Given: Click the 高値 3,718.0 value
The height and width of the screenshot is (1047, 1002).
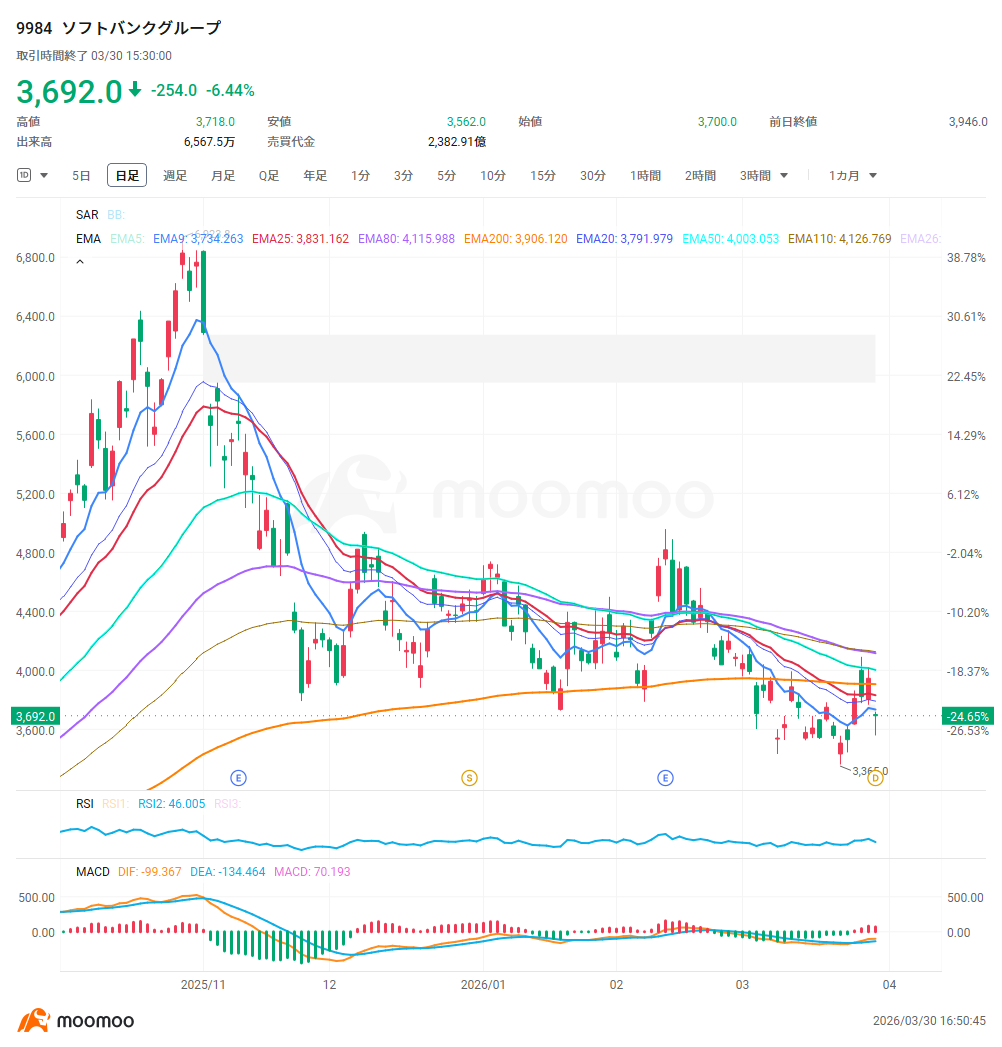Looking at the screenshot, I should tap(215, 122).
